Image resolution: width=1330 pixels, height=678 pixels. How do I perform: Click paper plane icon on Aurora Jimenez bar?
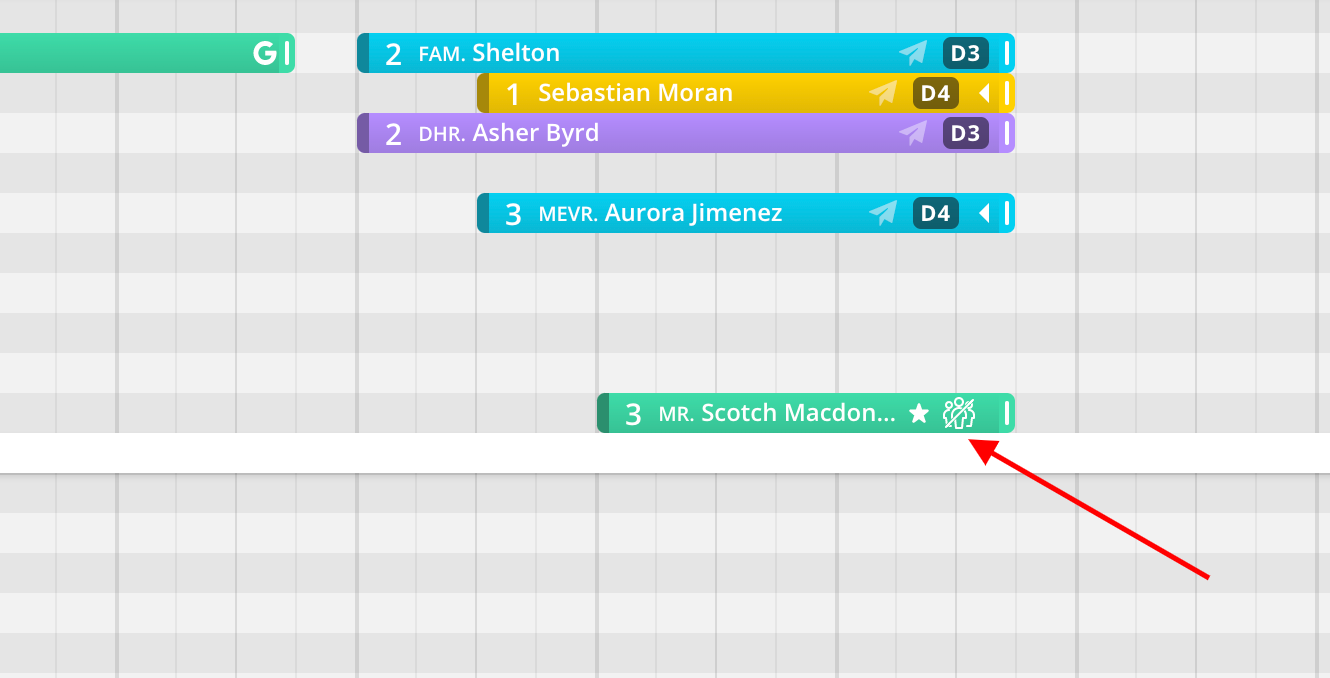(x=883, y=213)
